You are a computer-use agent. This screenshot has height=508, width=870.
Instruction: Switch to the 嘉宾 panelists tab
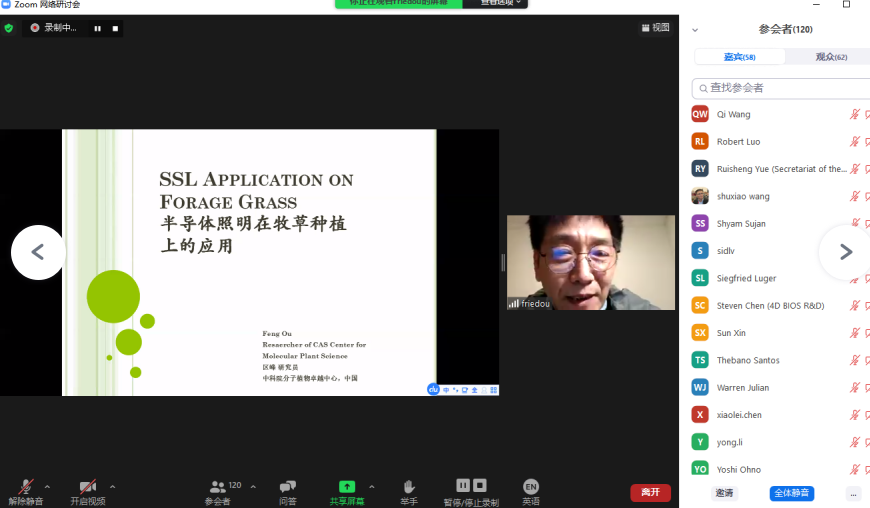[740, 57]
